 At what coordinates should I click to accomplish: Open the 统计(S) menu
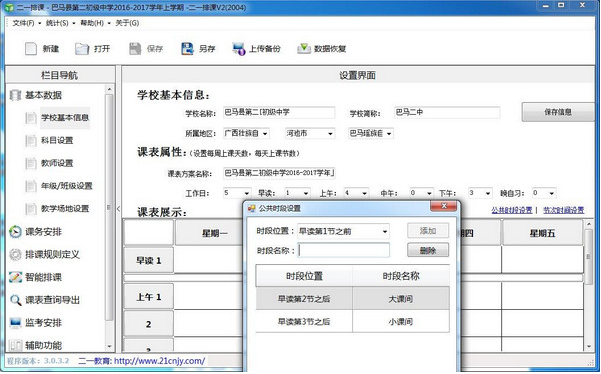tap(57, 23)
